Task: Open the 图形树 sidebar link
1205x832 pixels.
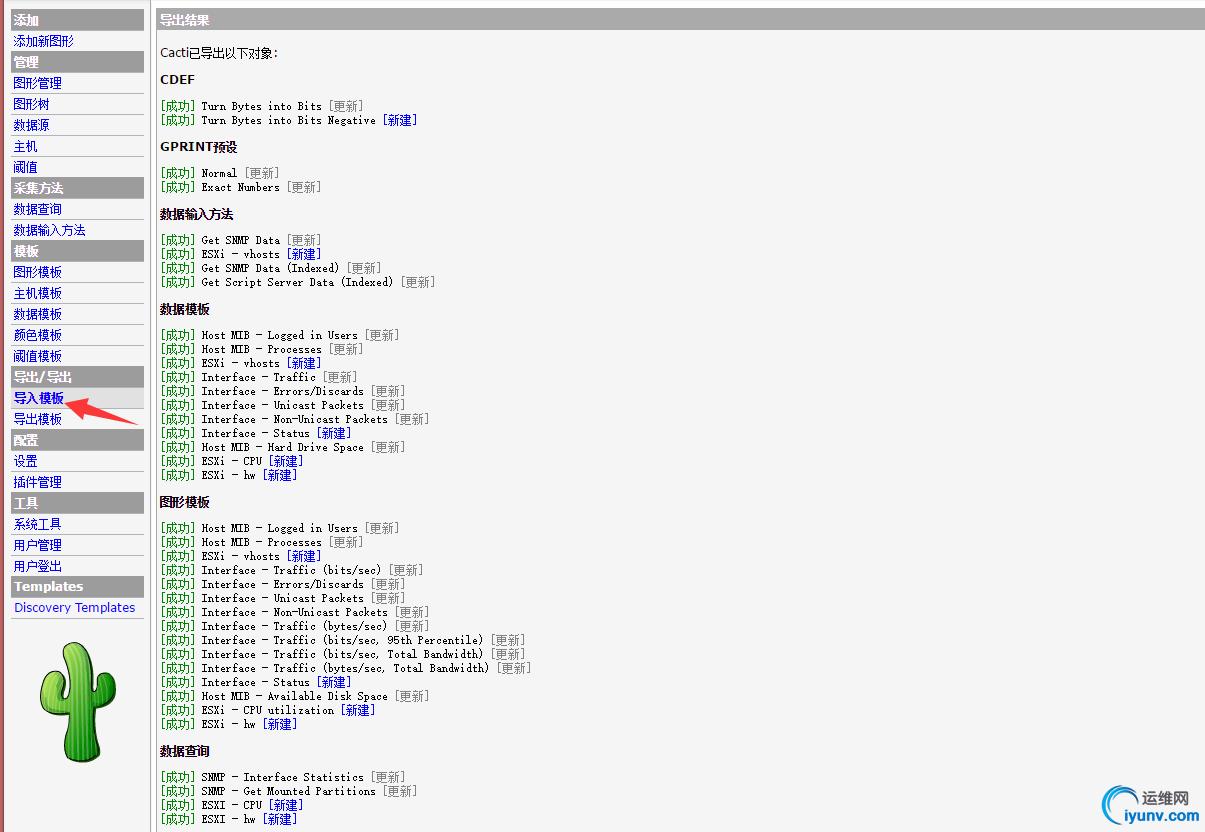Action: 31,104
